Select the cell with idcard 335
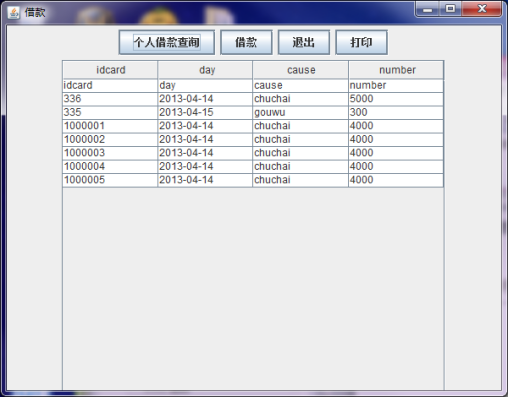Image resolution: width=508 pixels, height=398 pixels. tap(110, 113)
